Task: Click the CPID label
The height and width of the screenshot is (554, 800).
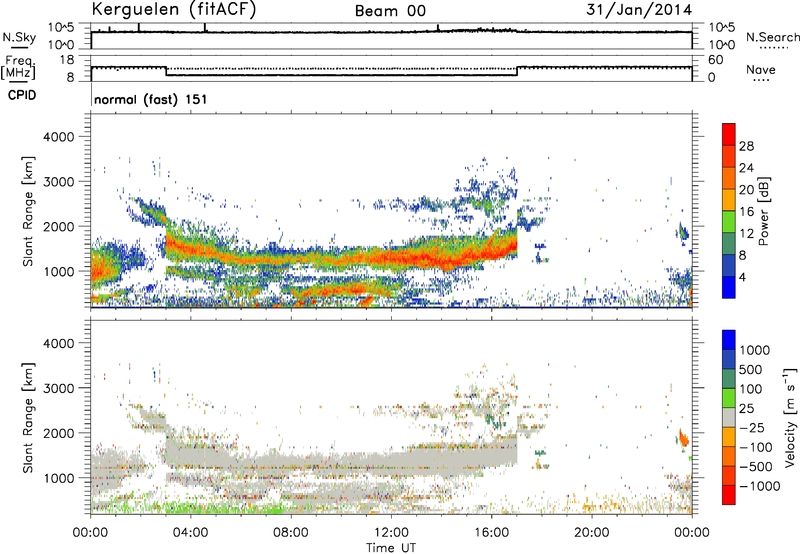Action: click(22, 95)
